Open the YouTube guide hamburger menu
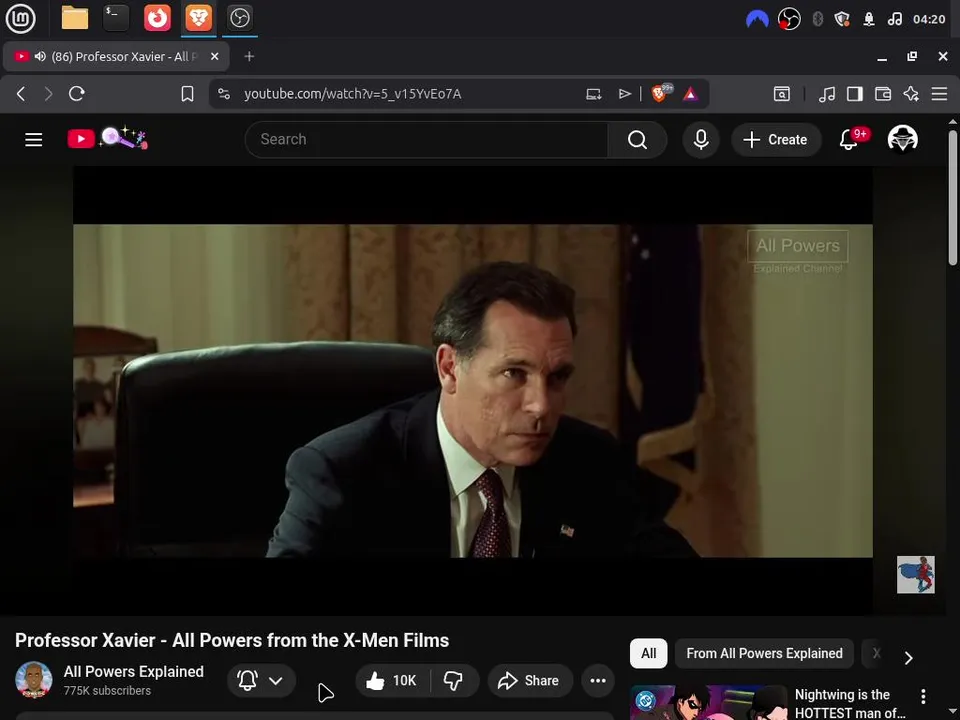Image resolution: width=960 pixels, height=720 pixels. [x=34, y=140]
